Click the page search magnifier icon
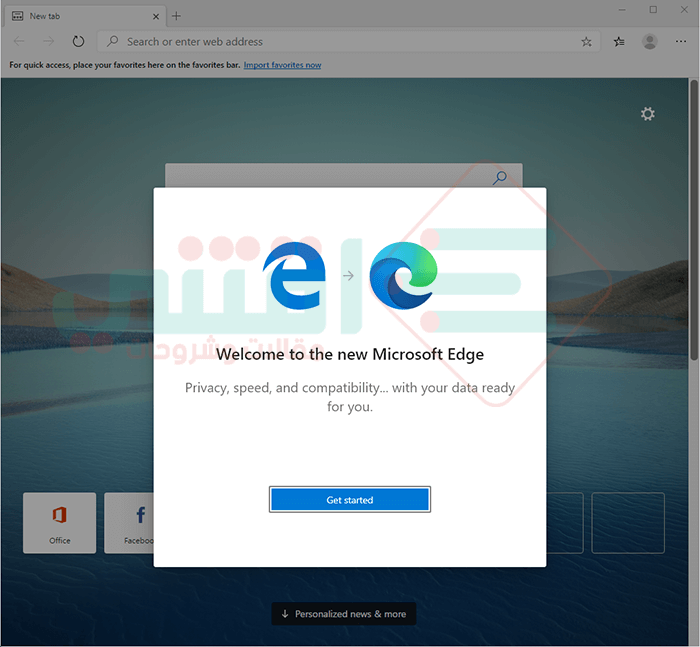700x647 pixels. tap(500, 178)
